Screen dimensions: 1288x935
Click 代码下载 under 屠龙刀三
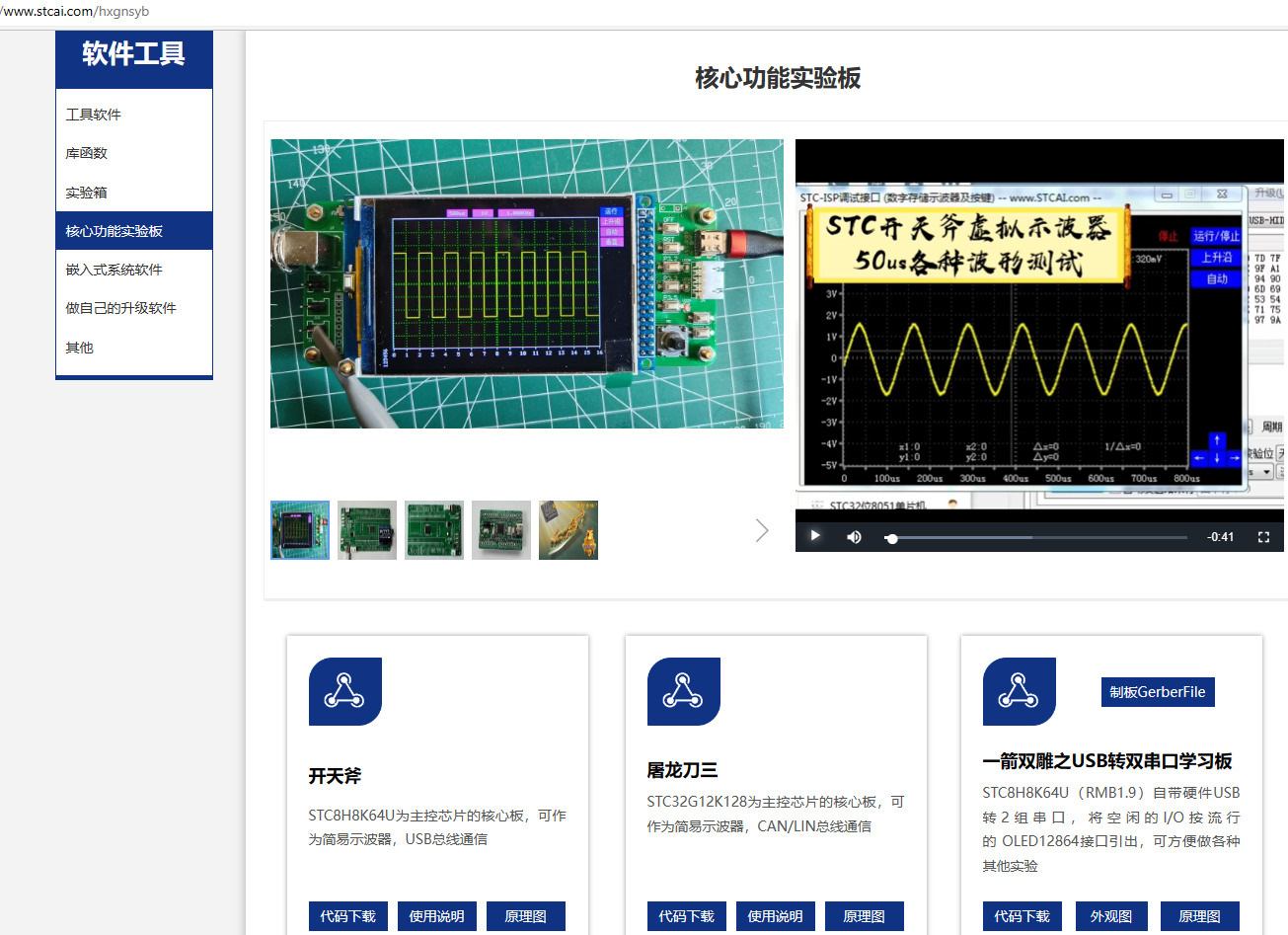click(x=686, y=916)
